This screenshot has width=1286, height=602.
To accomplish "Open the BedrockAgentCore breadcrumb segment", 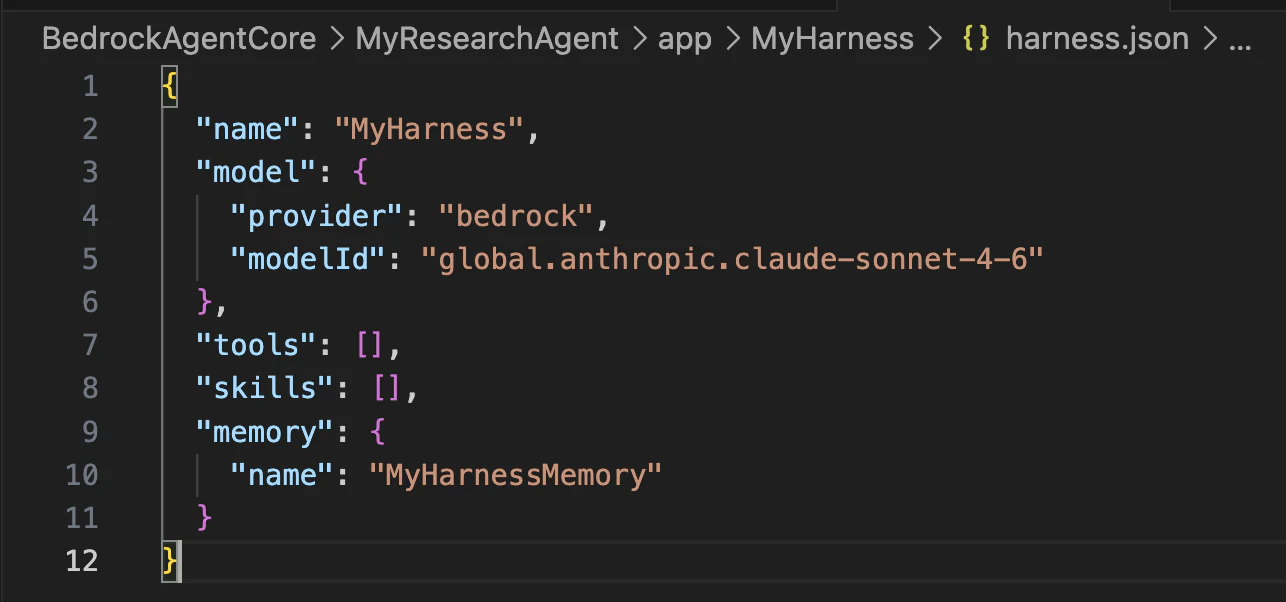I will click(179, 39).
